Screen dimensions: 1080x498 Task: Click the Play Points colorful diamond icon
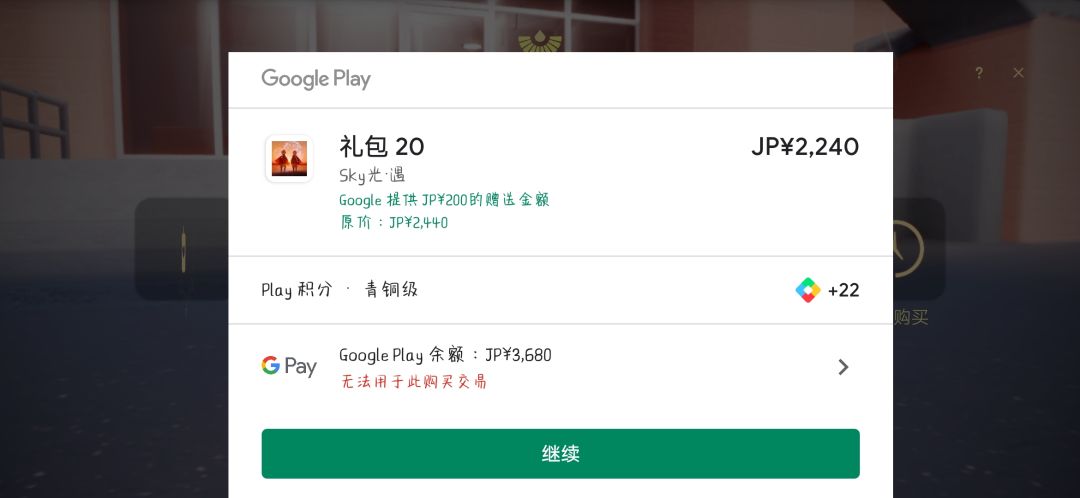pyautogui.click(x=808, y=290)
